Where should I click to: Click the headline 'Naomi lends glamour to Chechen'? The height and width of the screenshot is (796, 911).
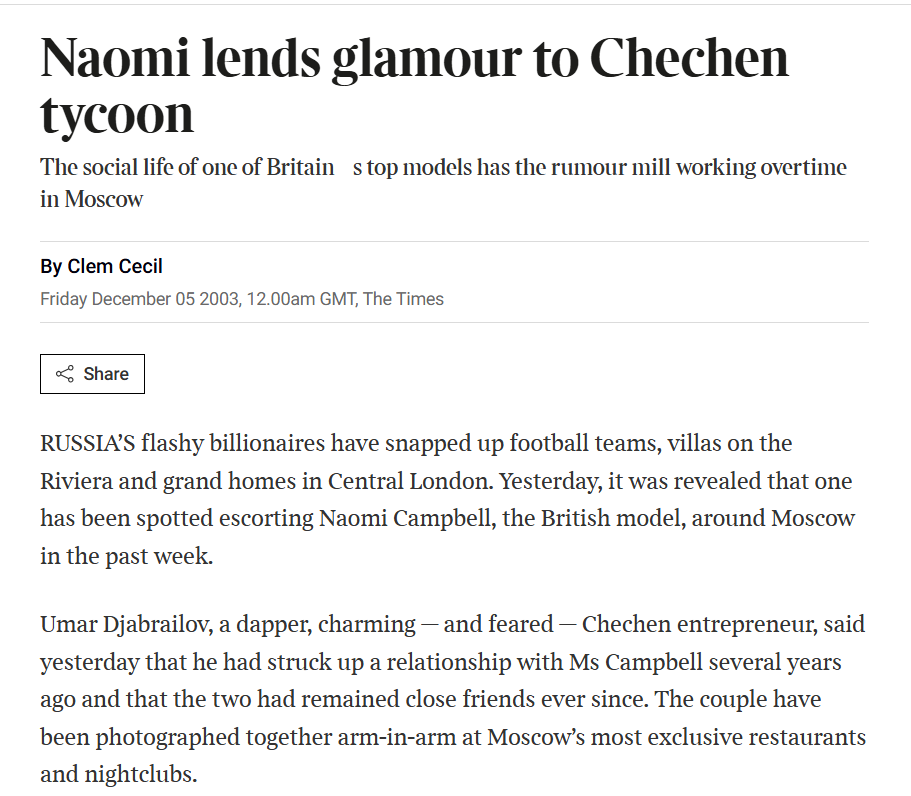click(414, 59)
